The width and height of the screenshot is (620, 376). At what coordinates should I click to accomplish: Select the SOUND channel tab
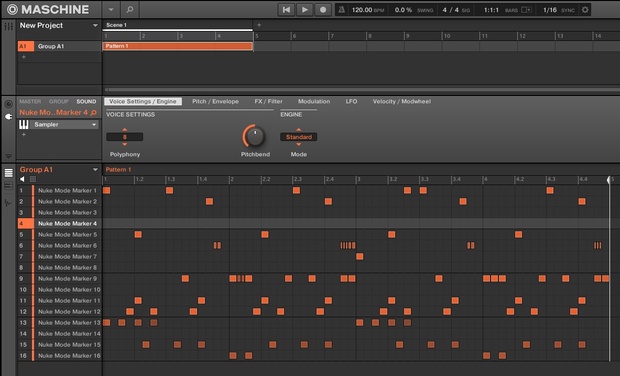[x=86, y=102]
